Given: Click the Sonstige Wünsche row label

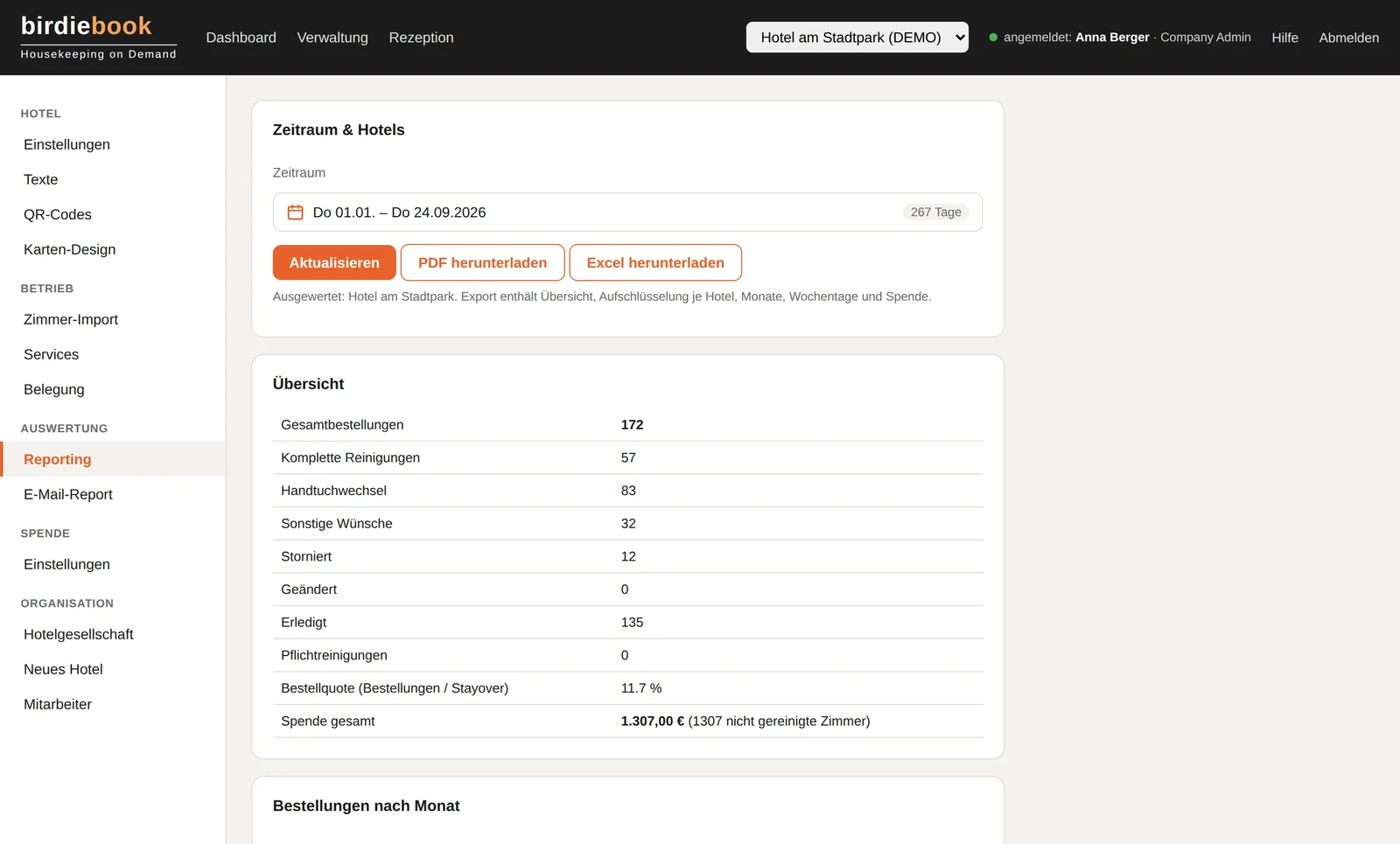Looking at the screenshot, I should (337, 524).
